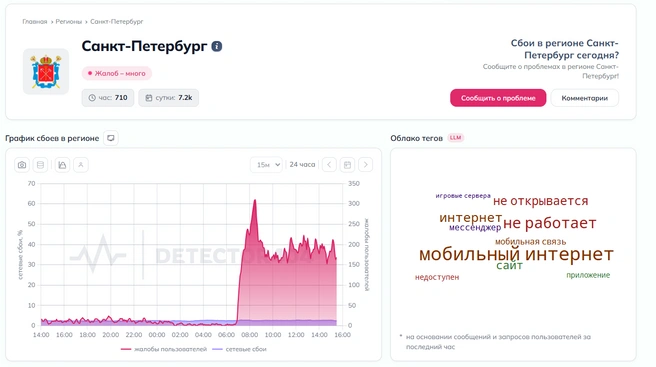Click the График сбоев в регионе heading
656x367 pixels.
52,138
